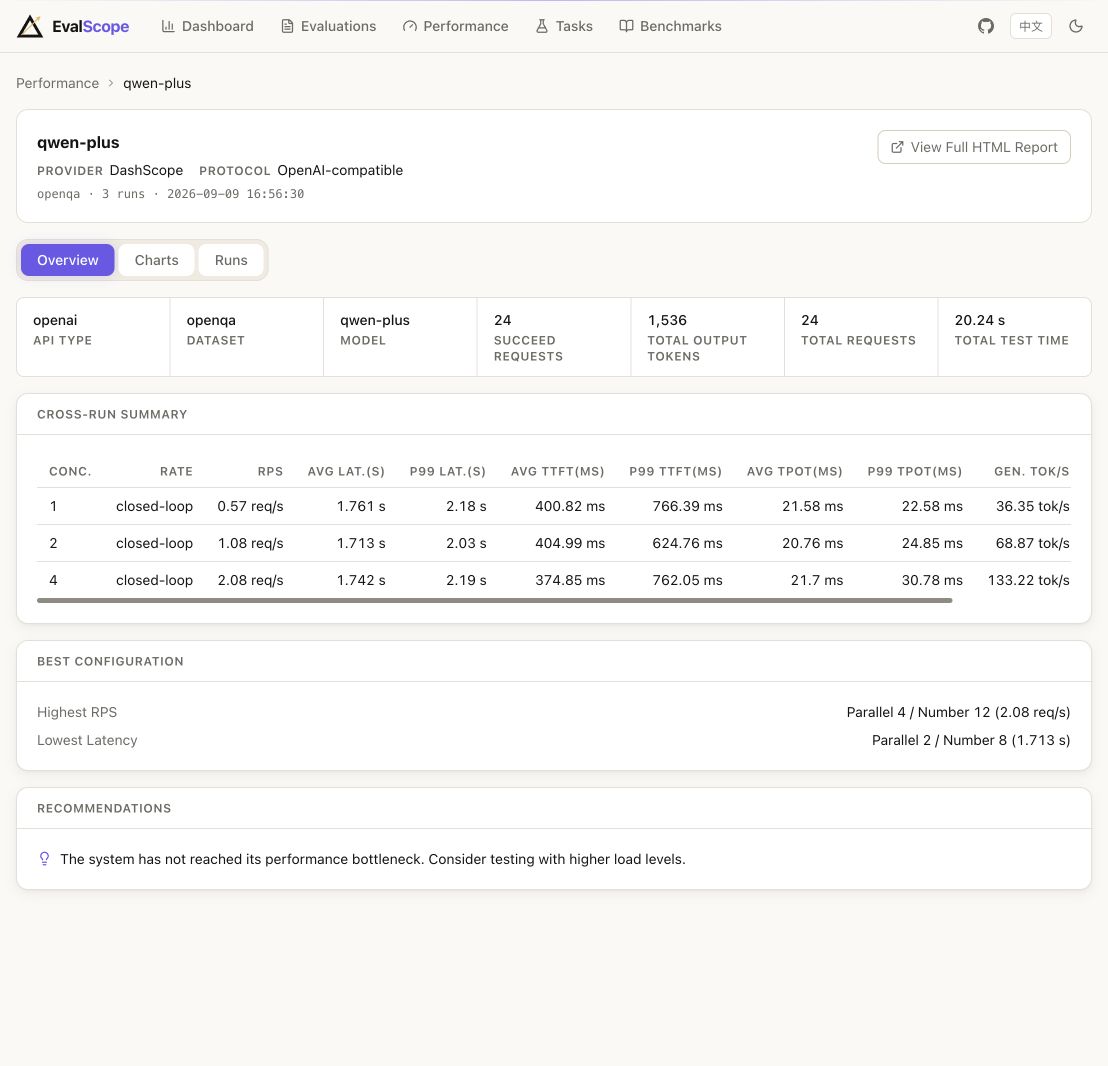Screen dimensions: 1108x1066
Task: Click the Evaluations document icon
Action: 287,26
